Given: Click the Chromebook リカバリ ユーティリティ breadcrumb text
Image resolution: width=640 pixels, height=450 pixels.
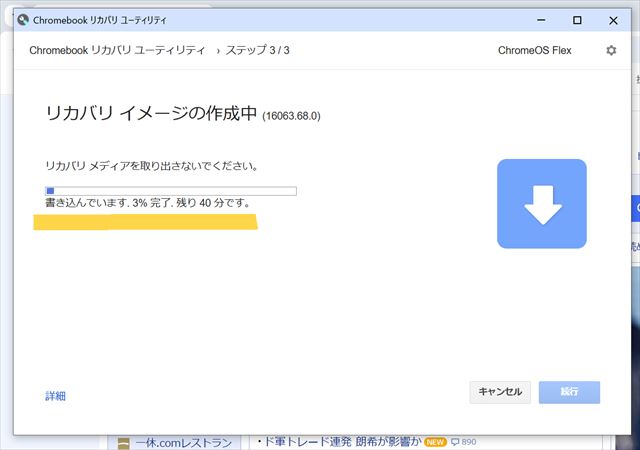Looking at the screenshot, I should click(117, 50).
